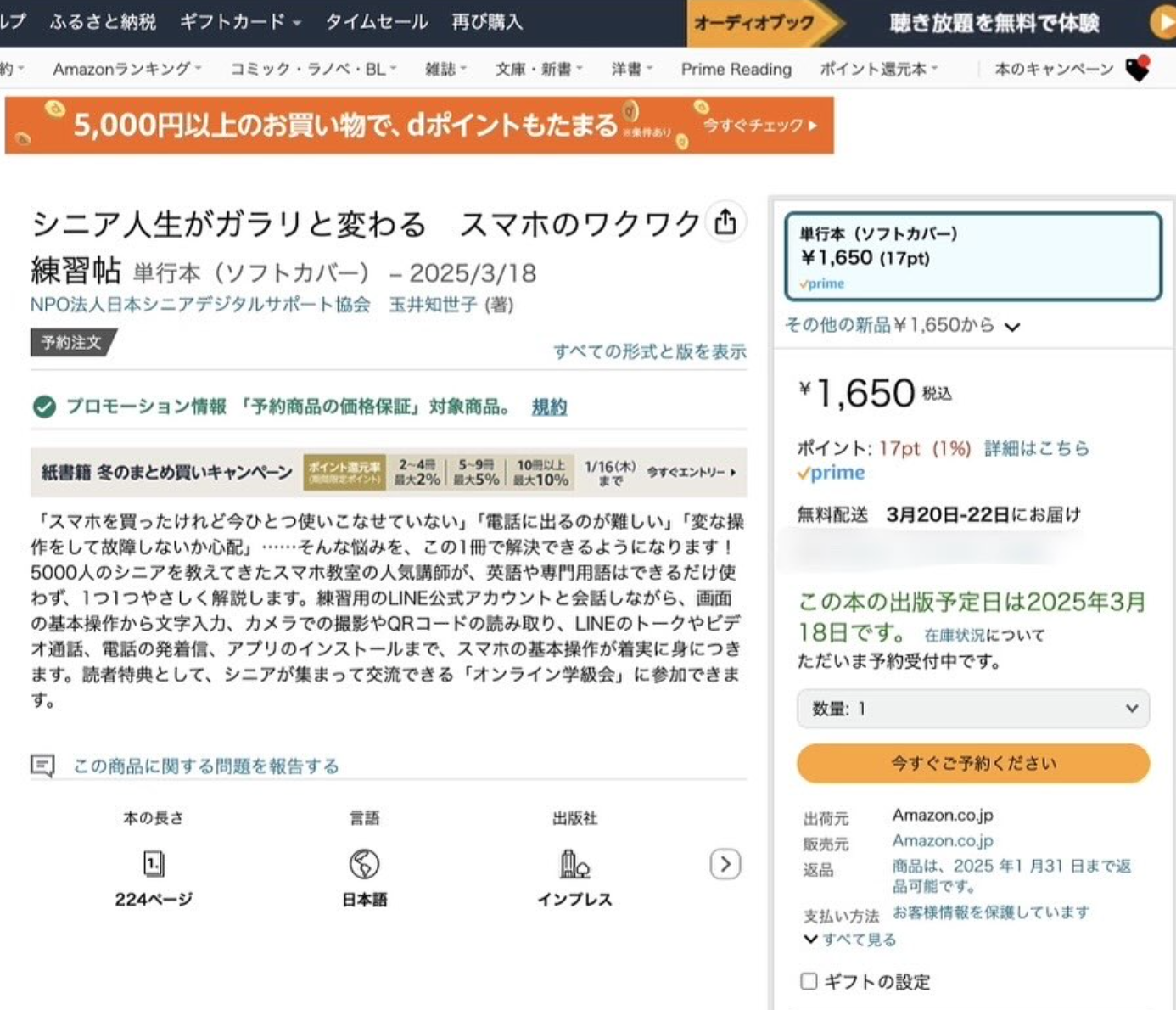Click the 3月20日-22日にお届け delivery text

click(983, 514)
